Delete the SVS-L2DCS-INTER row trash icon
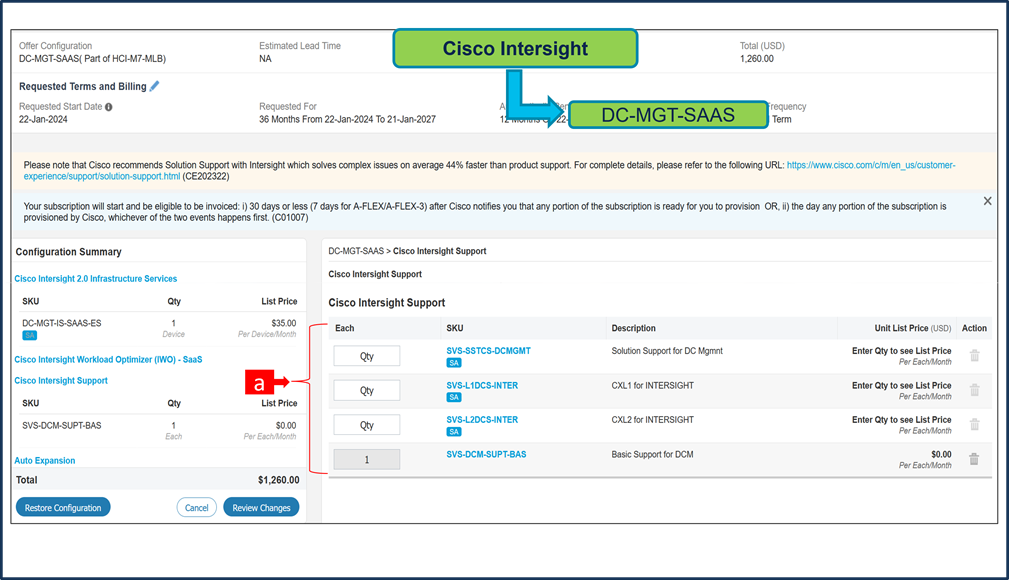1009x580 pixels. coord(974,424)
